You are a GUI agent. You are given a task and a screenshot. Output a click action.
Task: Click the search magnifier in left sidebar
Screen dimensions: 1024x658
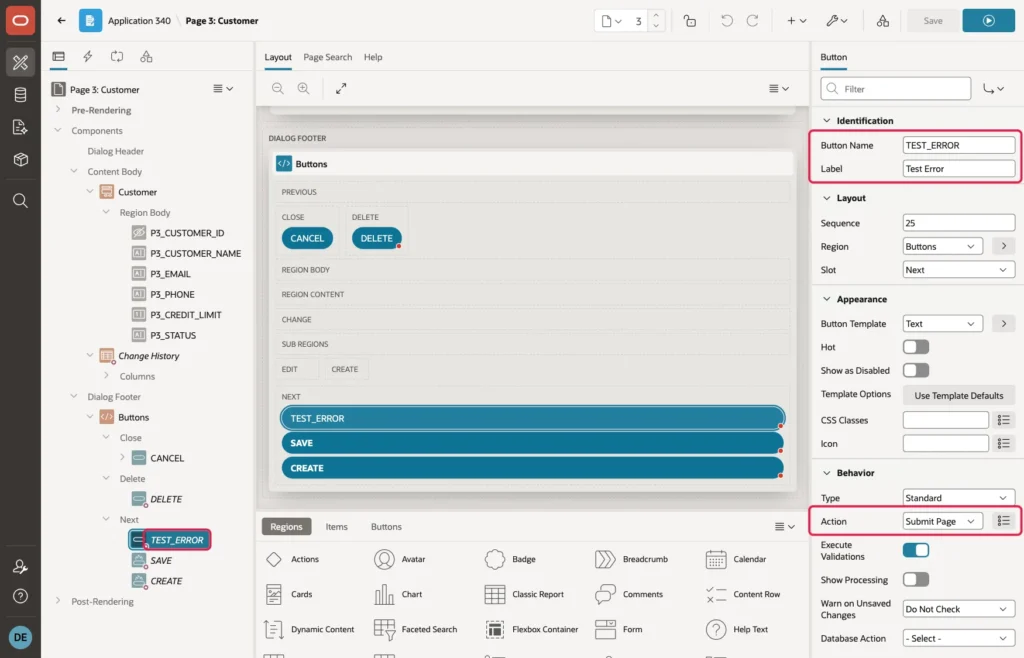20,200
